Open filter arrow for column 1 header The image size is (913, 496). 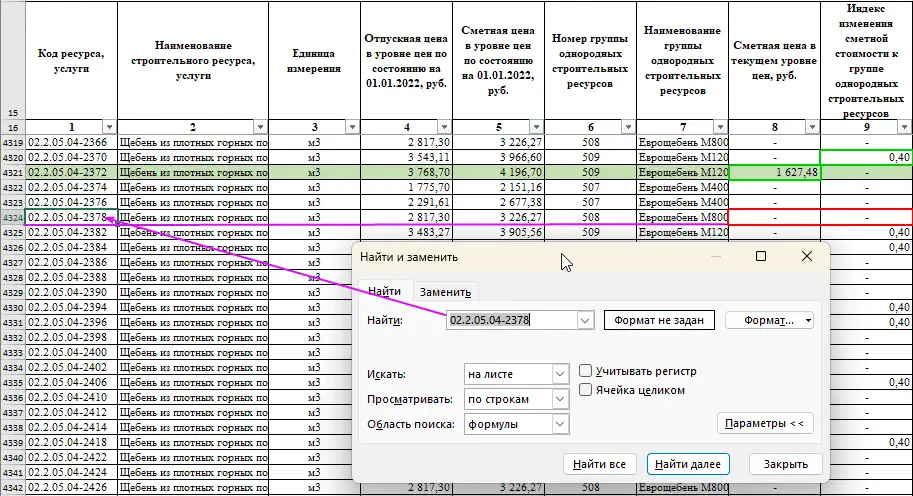(109, 127)
